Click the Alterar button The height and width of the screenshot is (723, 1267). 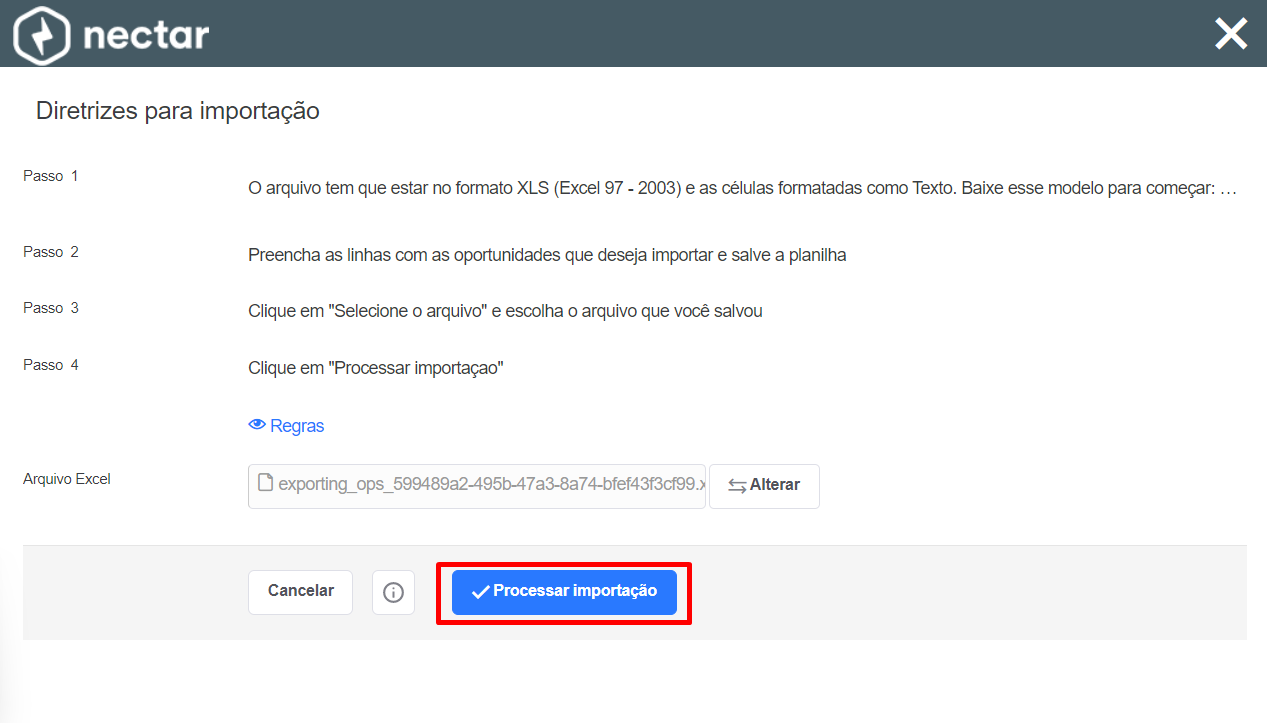click(x=764, y=486)
